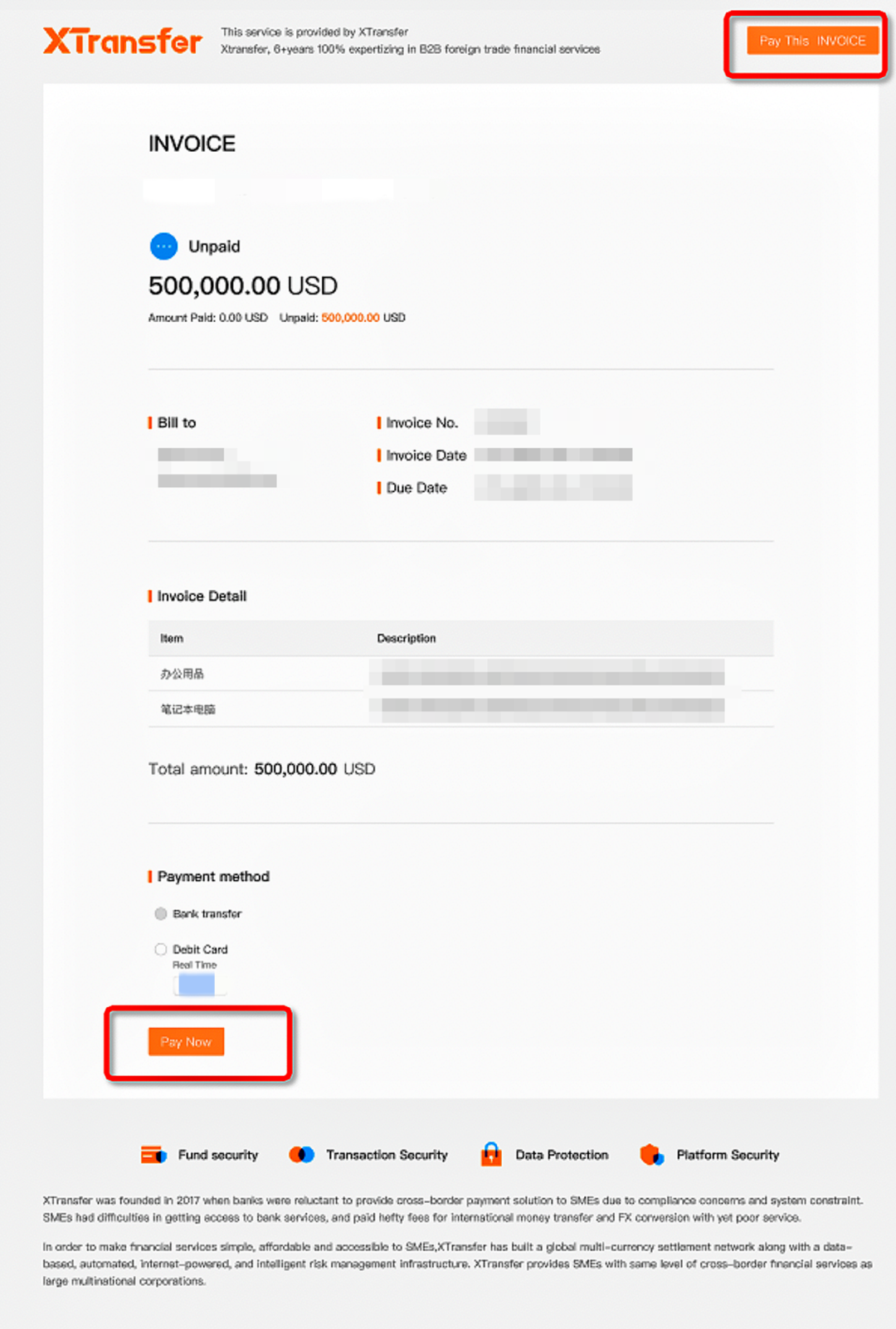The height and width of the screenshot is (1329, 896).
Task: Select the Bank transfer radio option
Action: (x=161, y=913)
